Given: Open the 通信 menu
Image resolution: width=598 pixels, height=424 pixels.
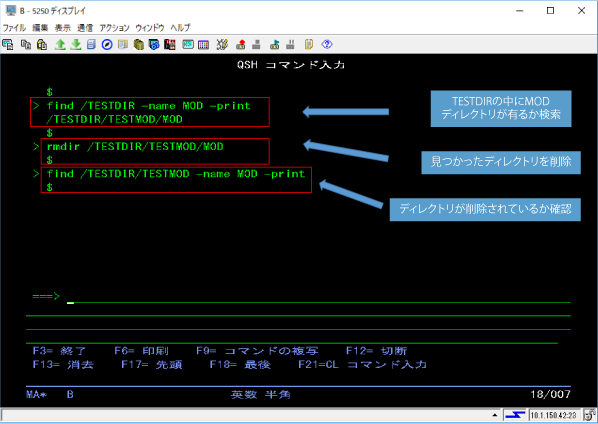Looking at the screenshot, I should coord(85,28).
